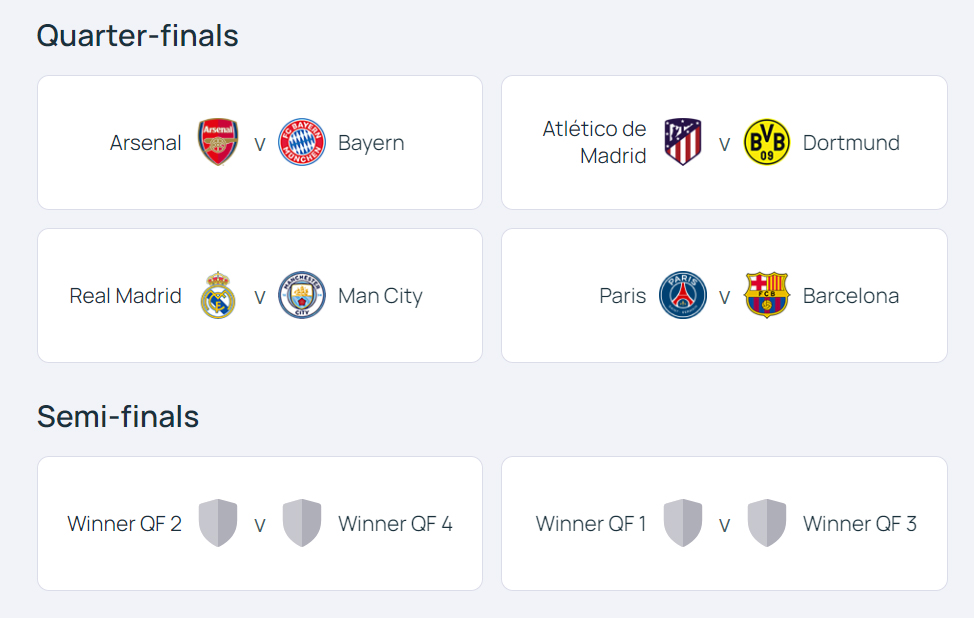Select the Dortmund team name
This screenshot has height=618, width=974.
(851, 143)
